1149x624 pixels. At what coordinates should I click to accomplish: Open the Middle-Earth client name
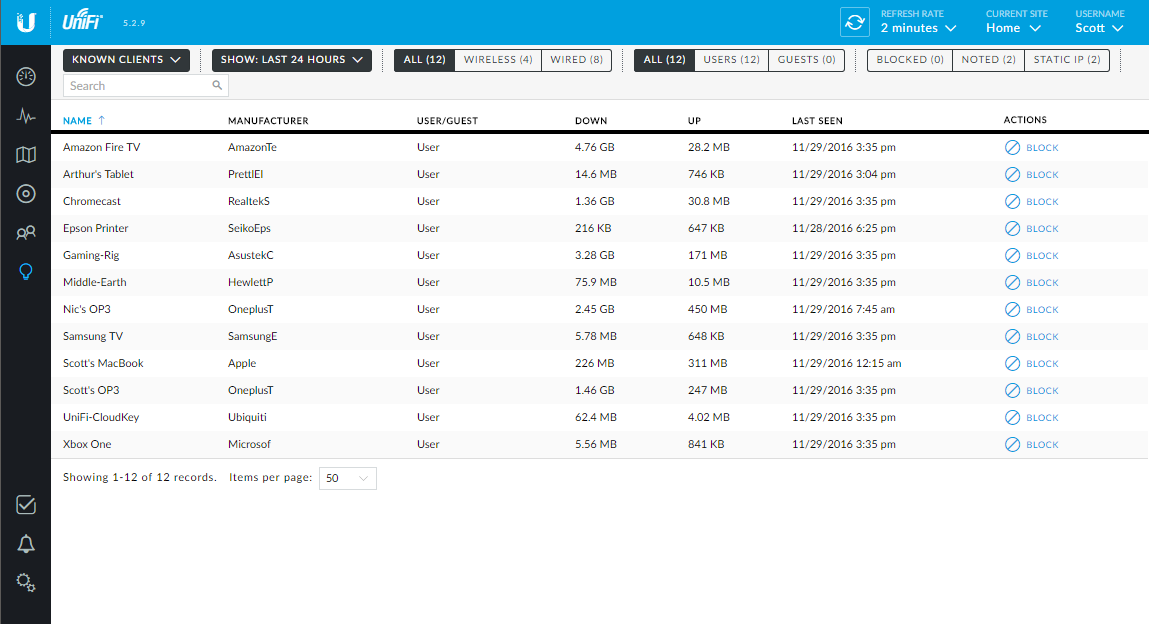tap(95, 283)
